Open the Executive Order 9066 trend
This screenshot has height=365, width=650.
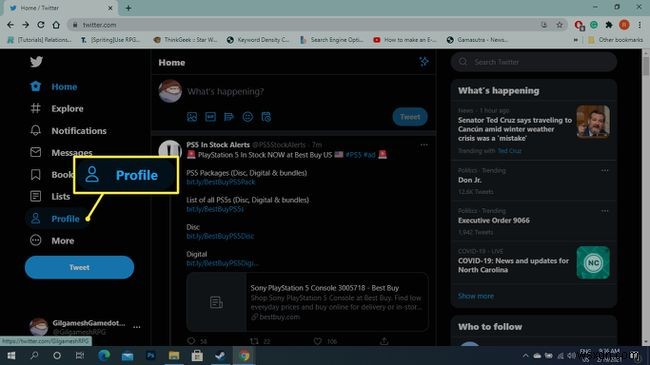494,220
